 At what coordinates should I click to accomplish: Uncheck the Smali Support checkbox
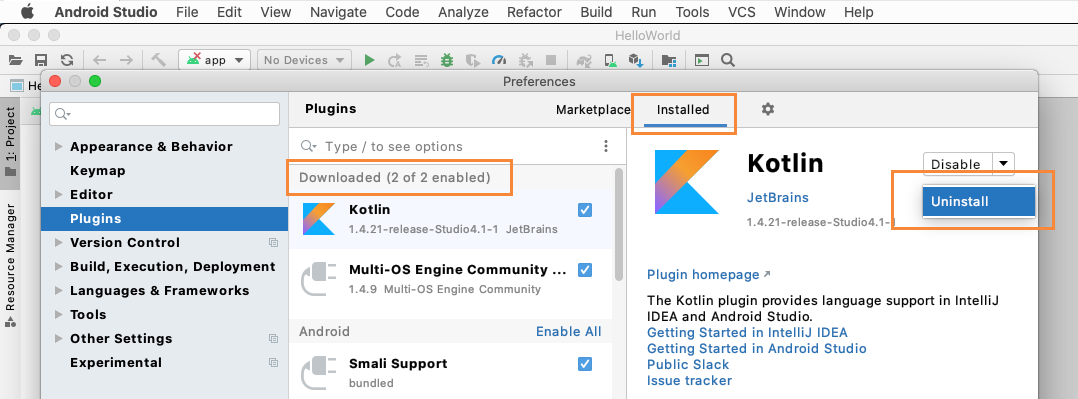[585, 363]
